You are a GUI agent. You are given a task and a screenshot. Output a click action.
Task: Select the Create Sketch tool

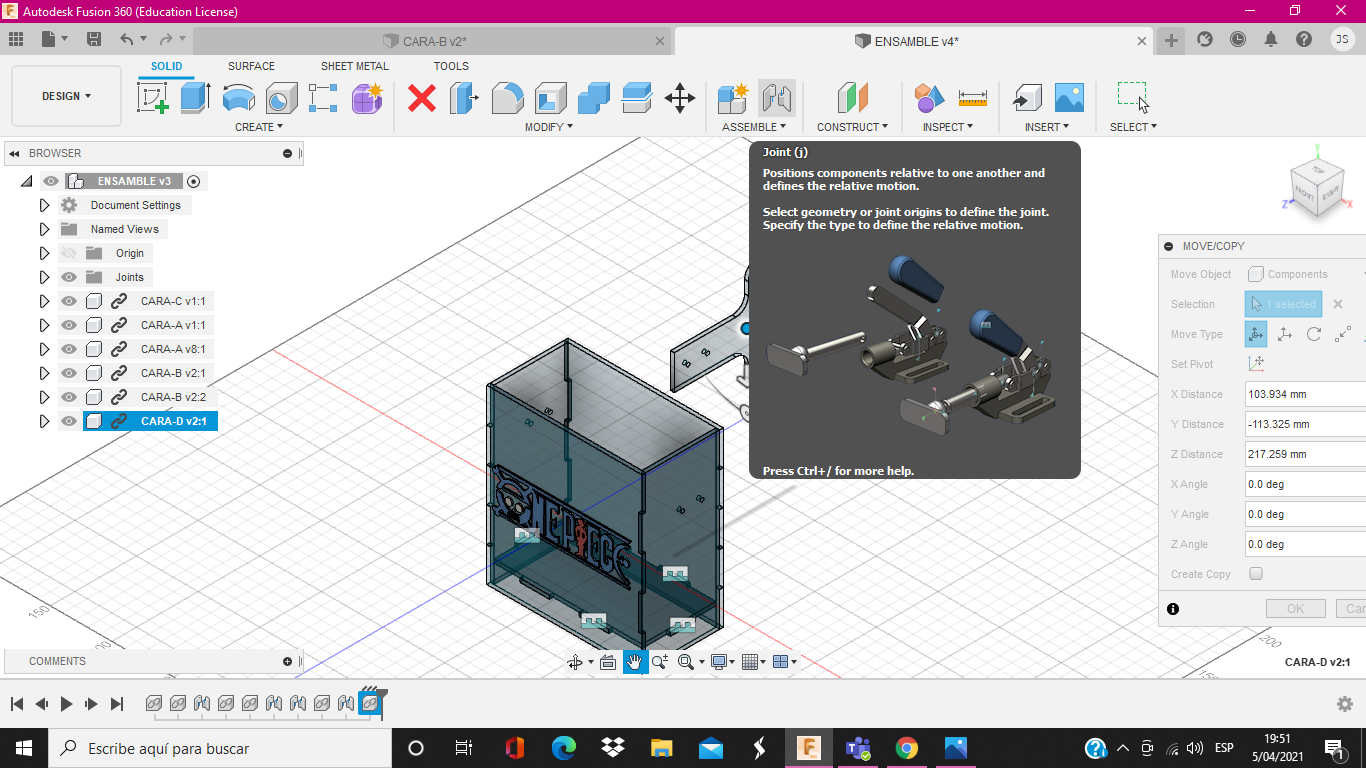[x=152, y=98]
